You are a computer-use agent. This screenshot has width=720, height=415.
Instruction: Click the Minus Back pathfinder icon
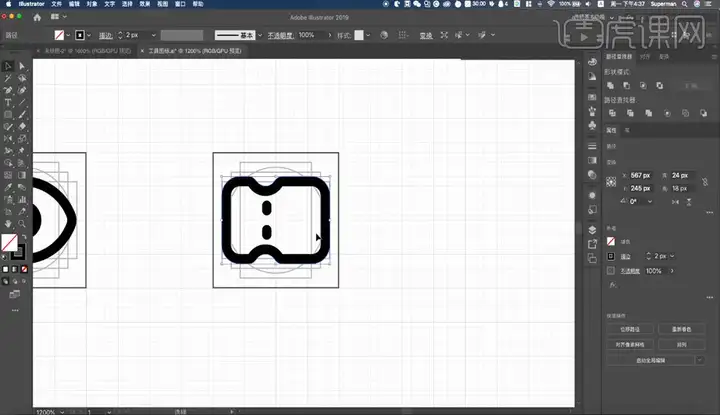click(703, 113)
